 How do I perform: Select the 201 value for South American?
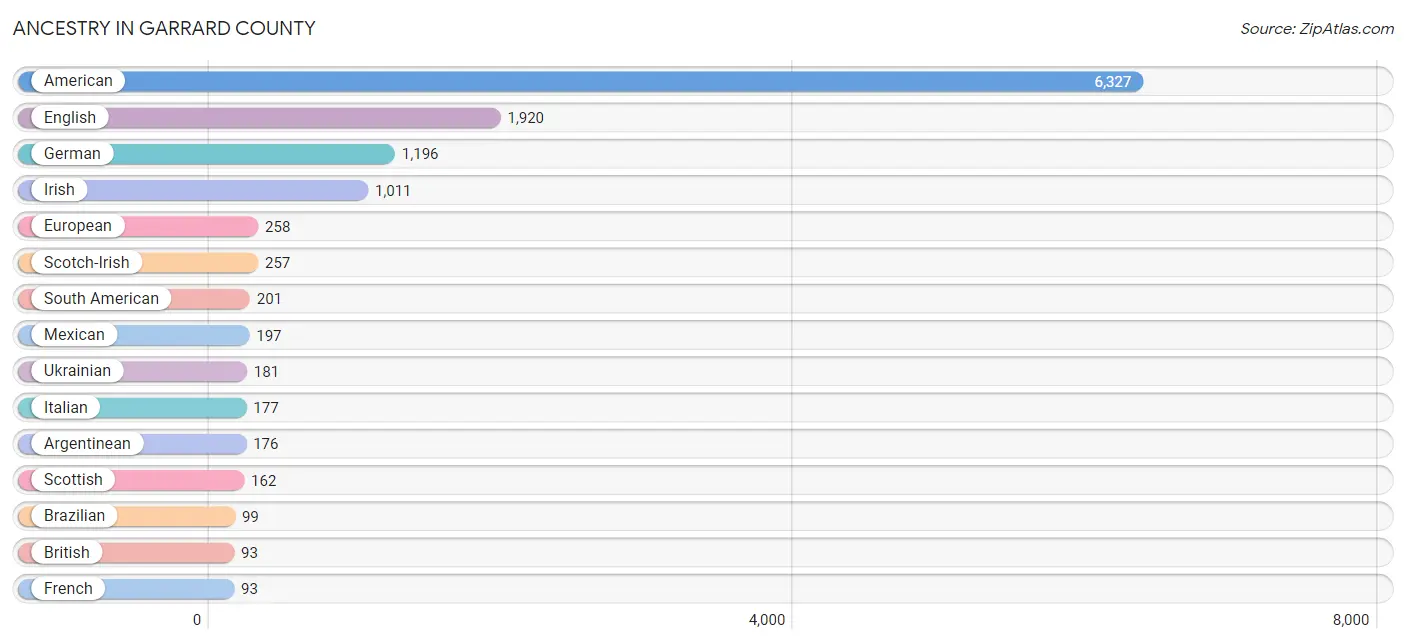click(x=269, y=299)
